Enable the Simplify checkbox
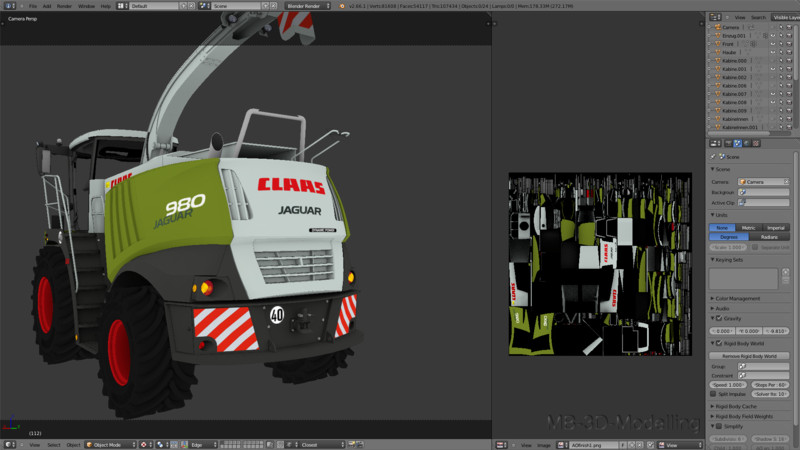 pos(718,426)
